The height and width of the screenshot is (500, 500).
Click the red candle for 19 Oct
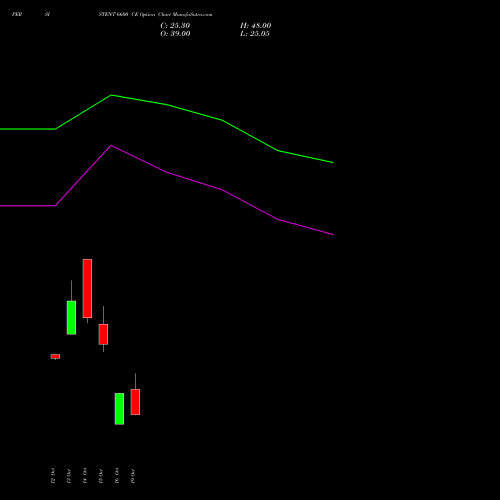coord(135,402)
